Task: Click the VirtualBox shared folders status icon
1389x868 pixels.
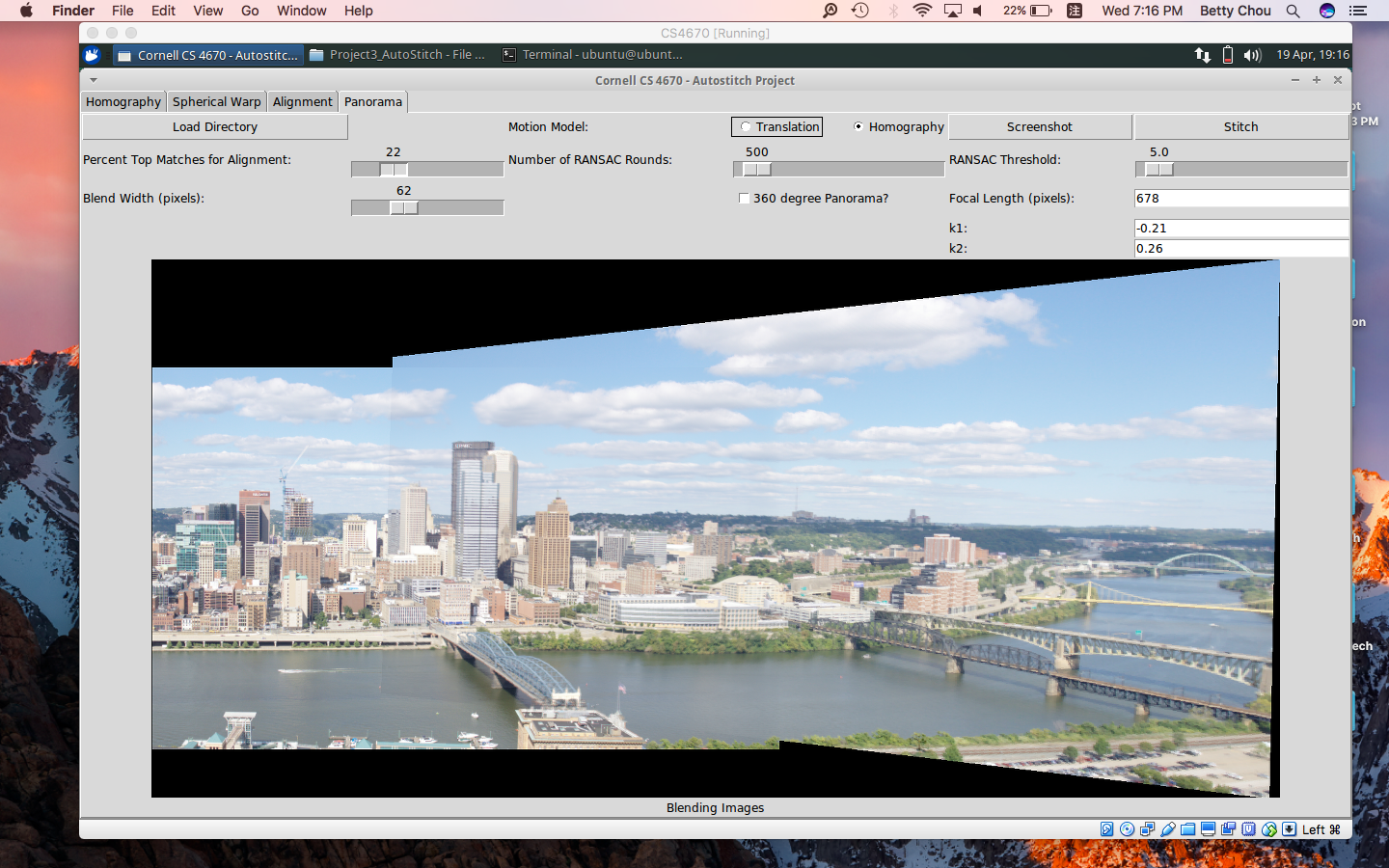Action: (x=1187, y=829)
